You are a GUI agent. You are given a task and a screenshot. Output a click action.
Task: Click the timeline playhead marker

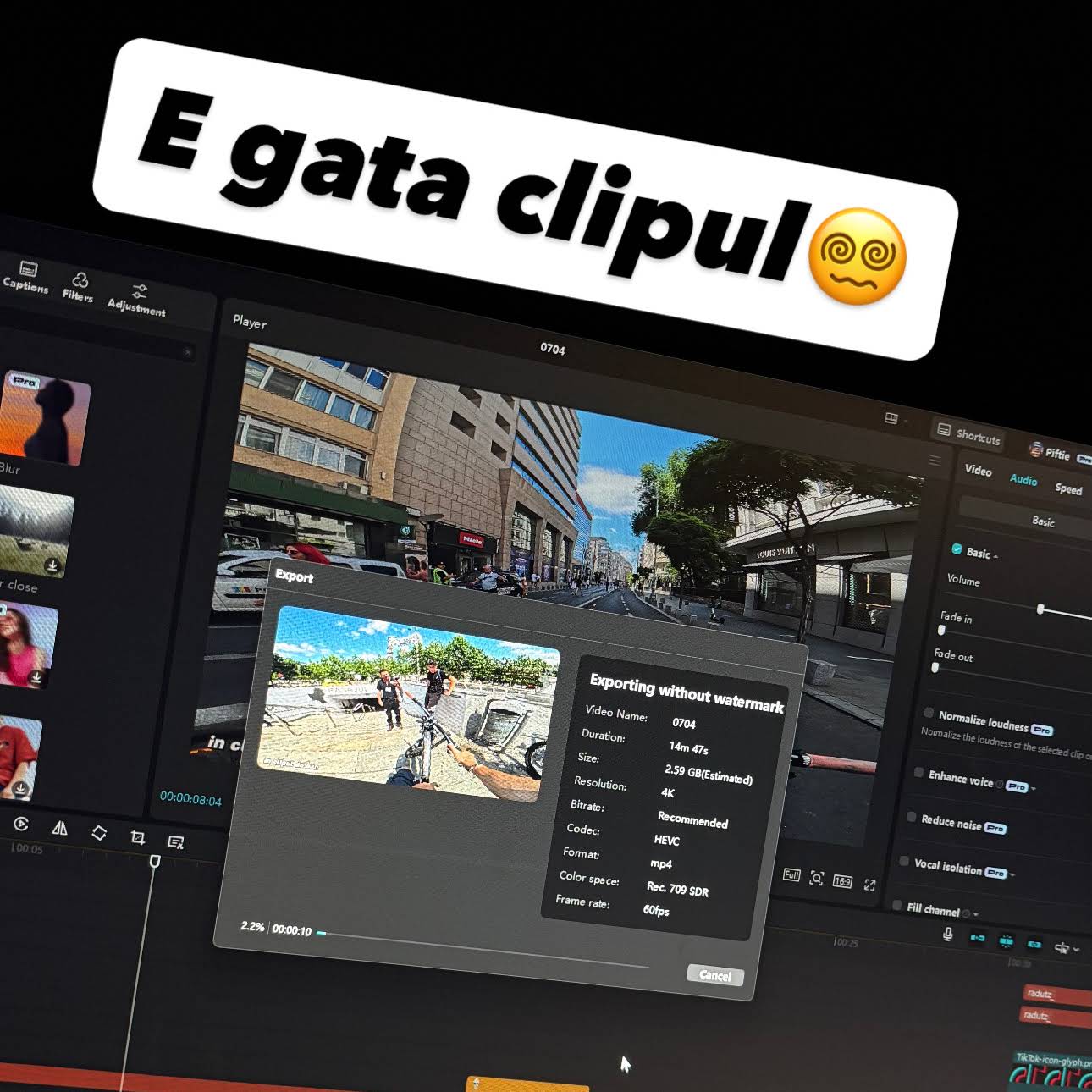click(155, 861)
